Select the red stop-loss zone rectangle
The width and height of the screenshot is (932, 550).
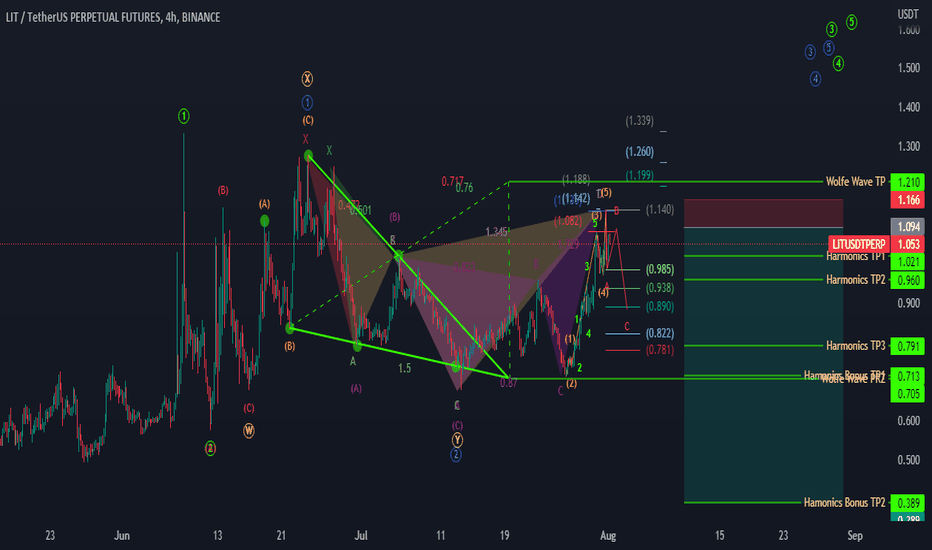pos(763,213)
